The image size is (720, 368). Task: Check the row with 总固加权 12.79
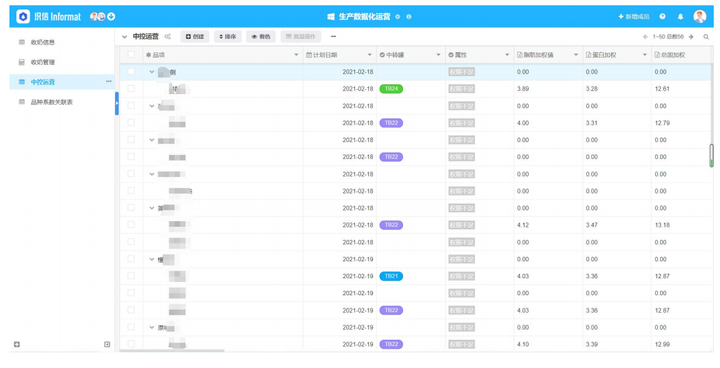(131, 123)
